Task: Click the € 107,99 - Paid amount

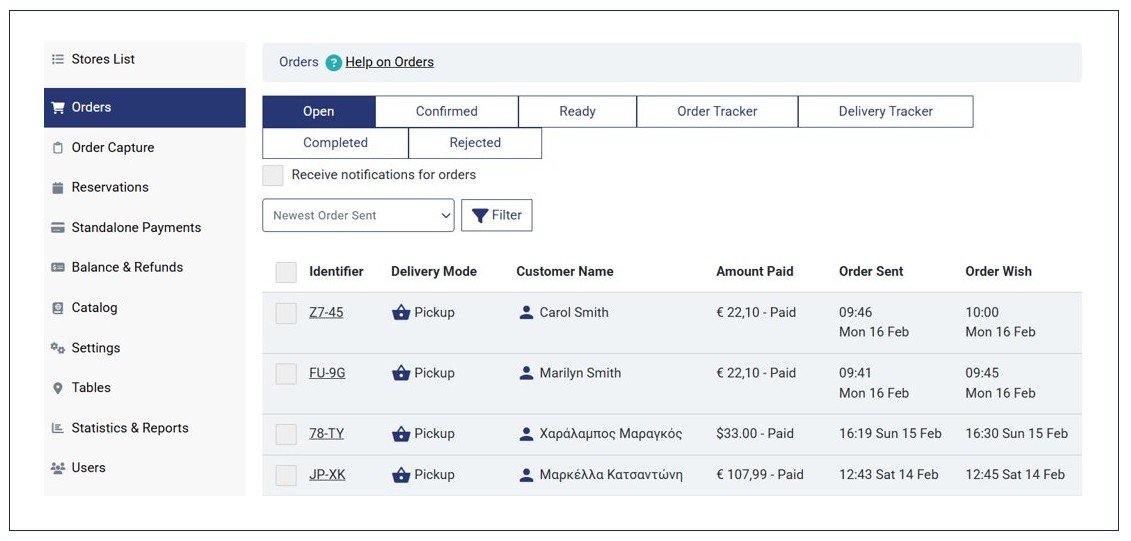Action: 760,475
